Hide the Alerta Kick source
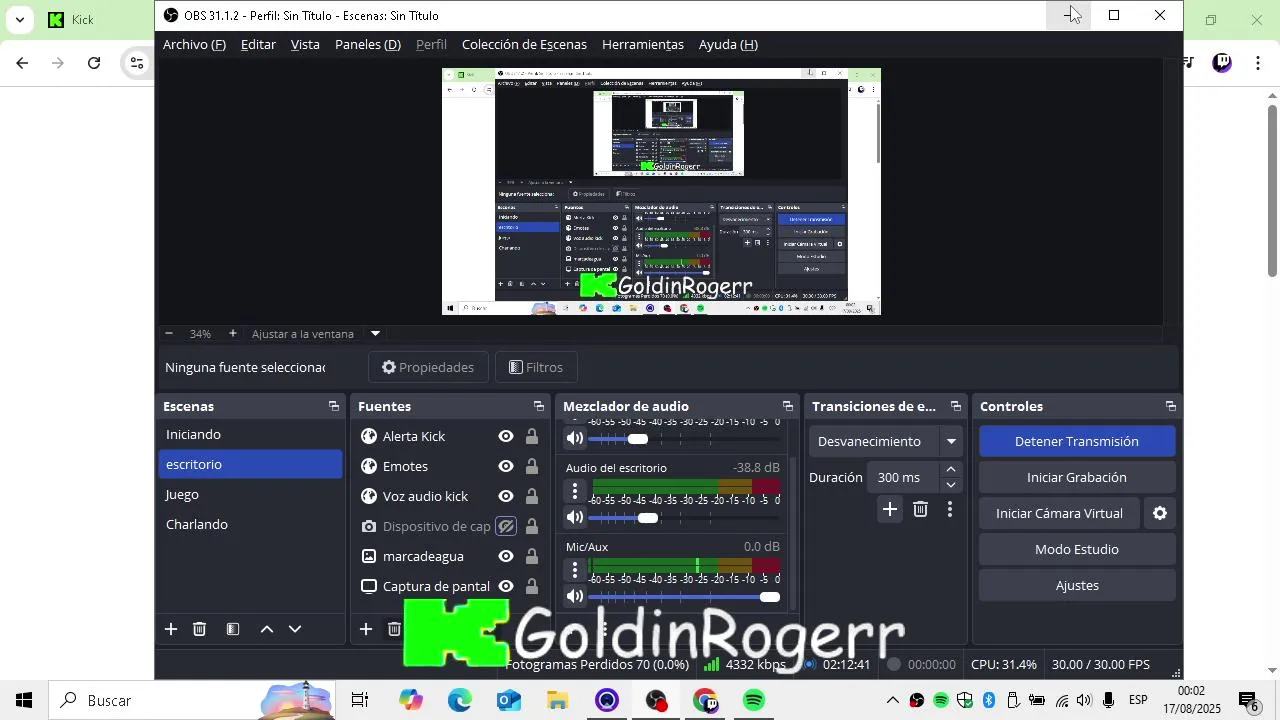The width and height of the screenshot is (1280, 720). [506, 436]
